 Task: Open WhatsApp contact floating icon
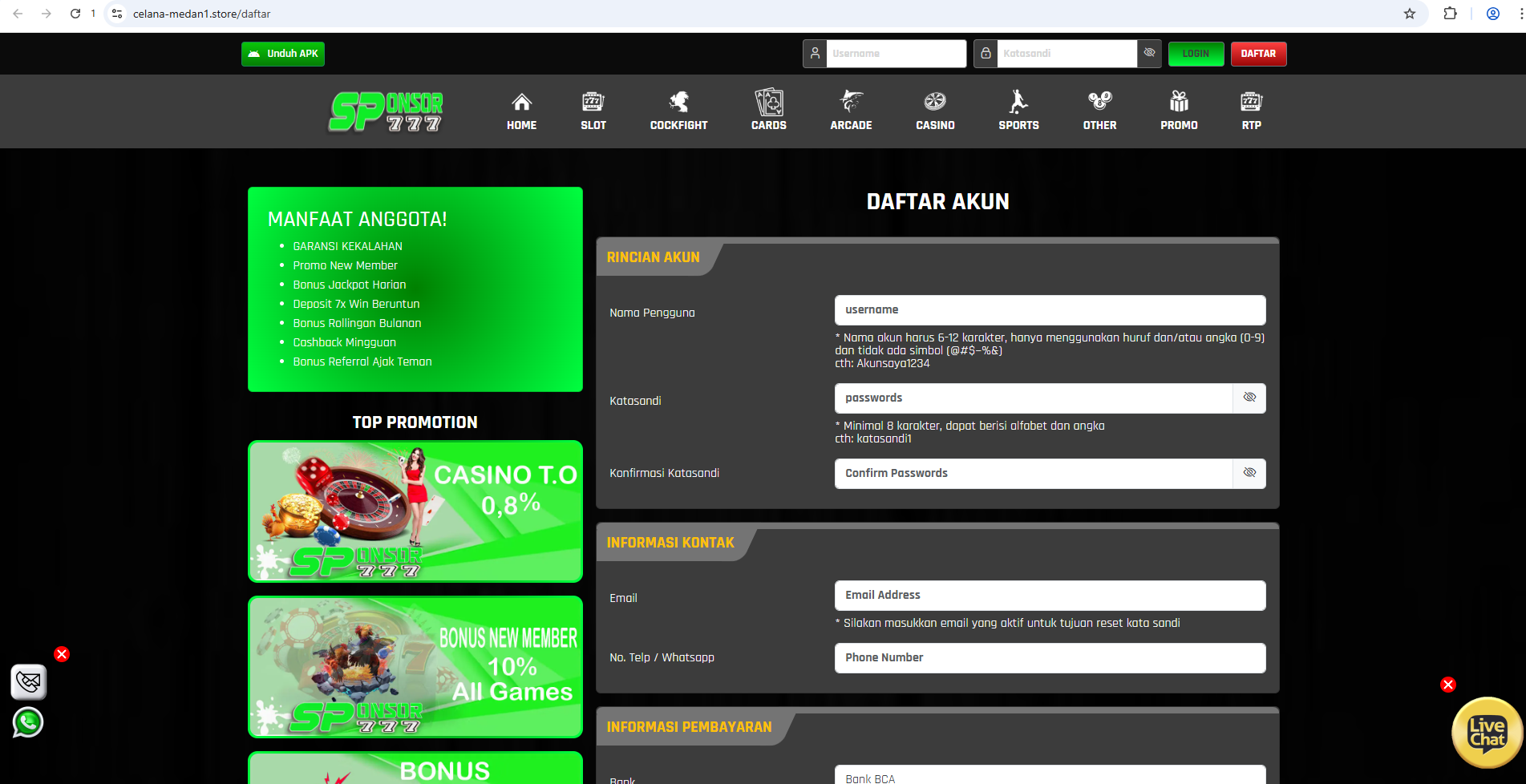tap(28, 722)
